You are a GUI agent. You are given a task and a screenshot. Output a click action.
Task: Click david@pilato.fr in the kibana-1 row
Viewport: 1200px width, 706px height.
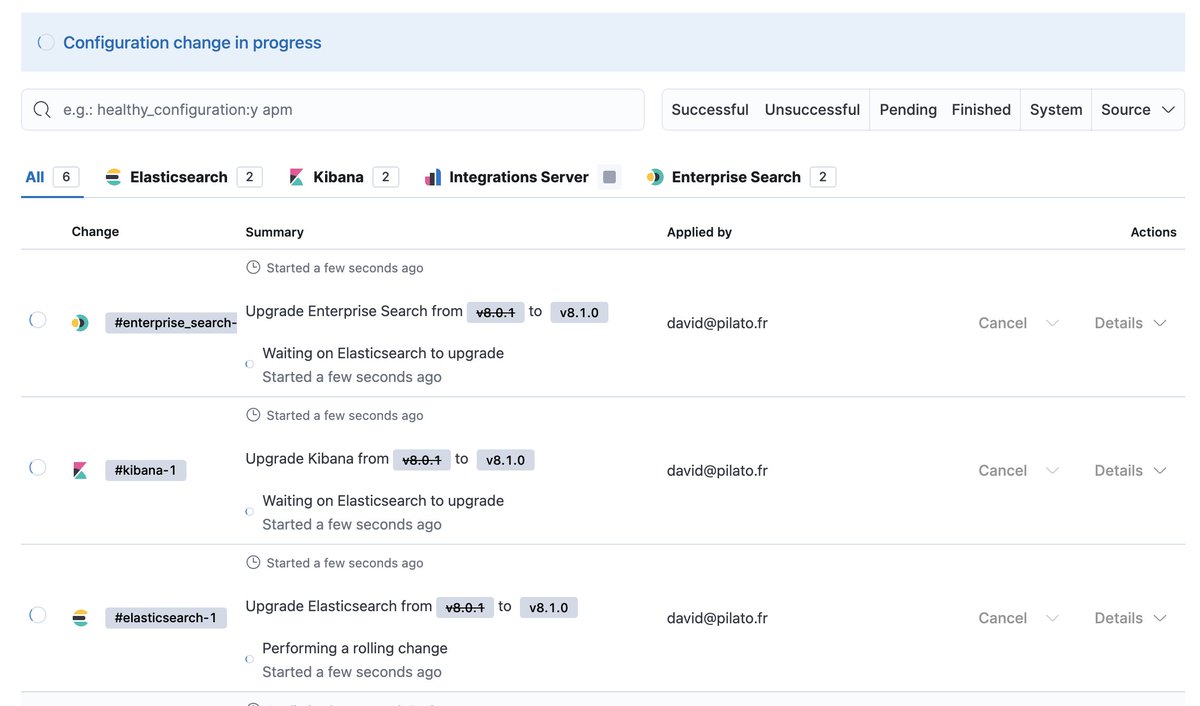pos(717,471)
